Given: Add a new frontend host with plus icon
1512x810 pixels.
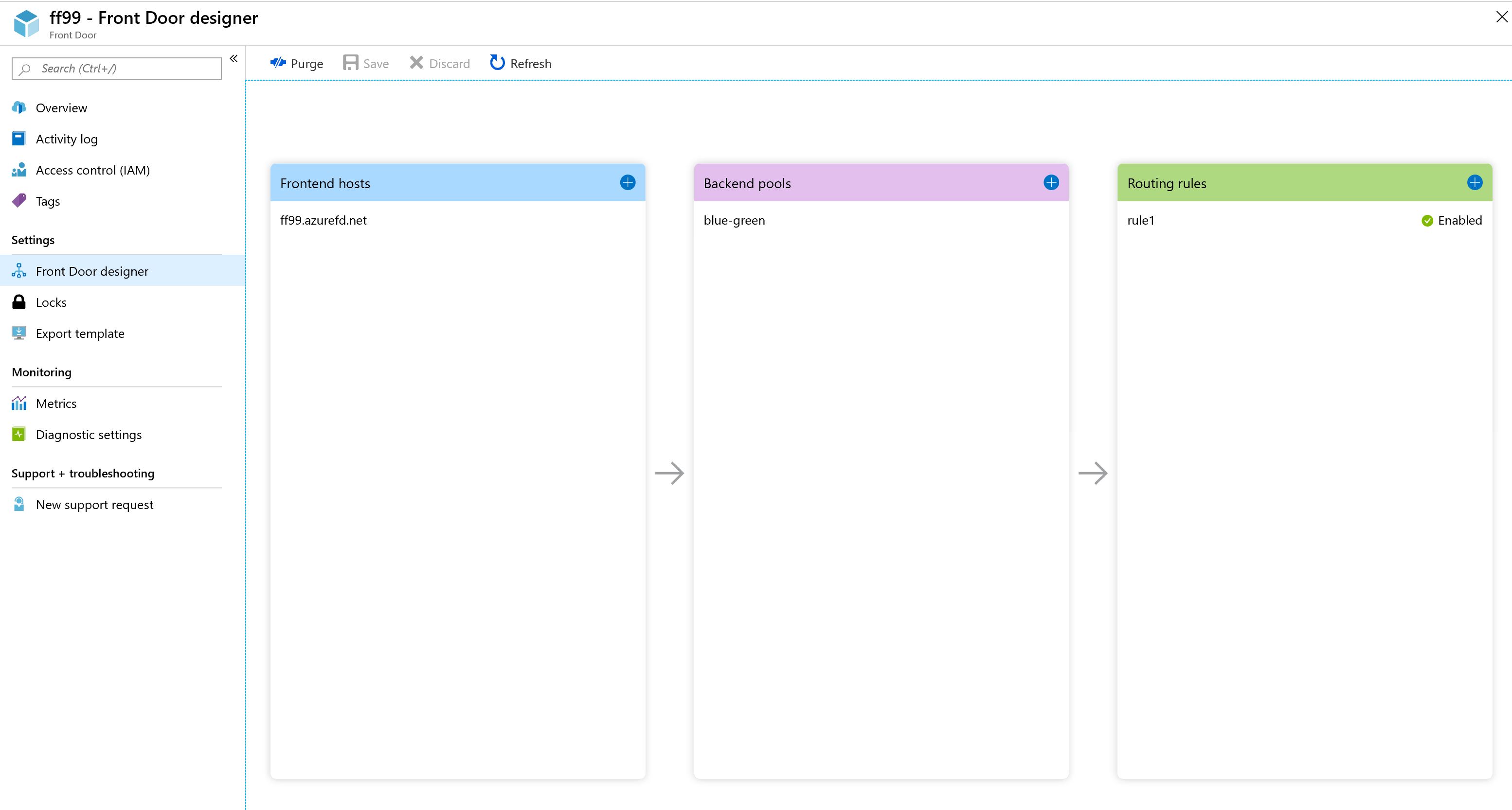Looking at the screenshot, I should click(x=628, y=182).
